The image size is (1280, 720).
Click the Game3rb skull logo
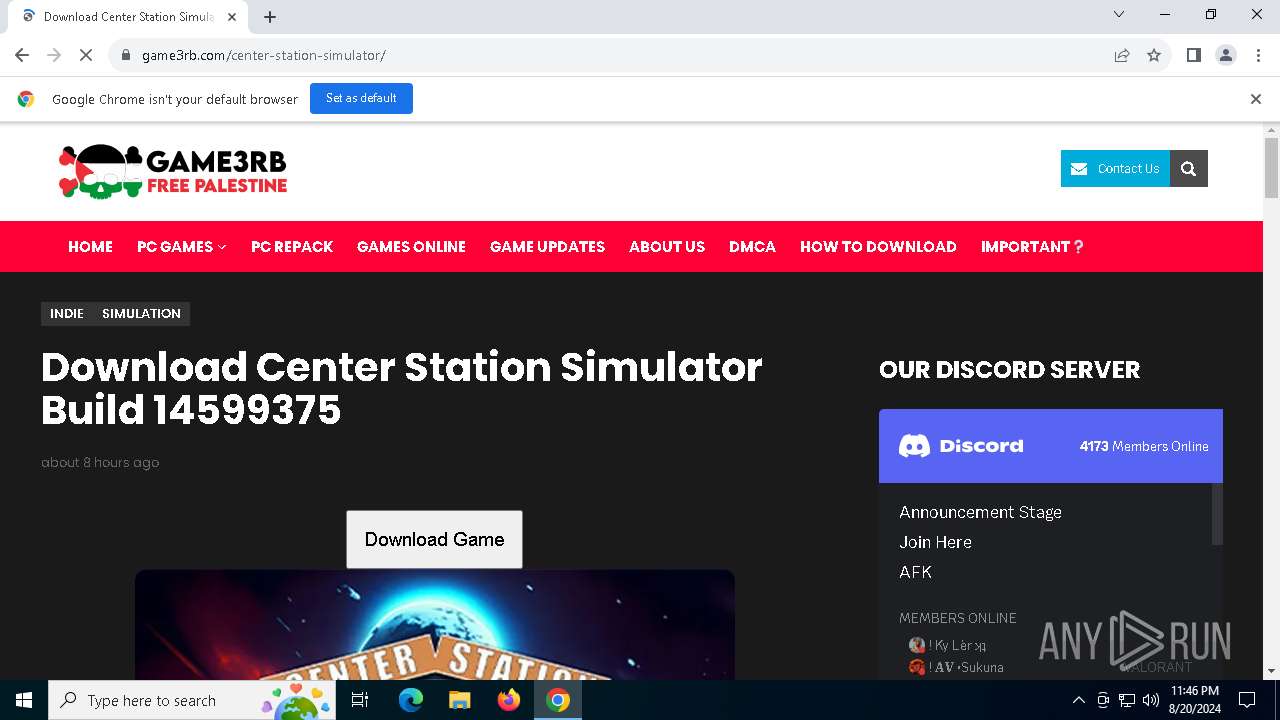tap(173, 171)
